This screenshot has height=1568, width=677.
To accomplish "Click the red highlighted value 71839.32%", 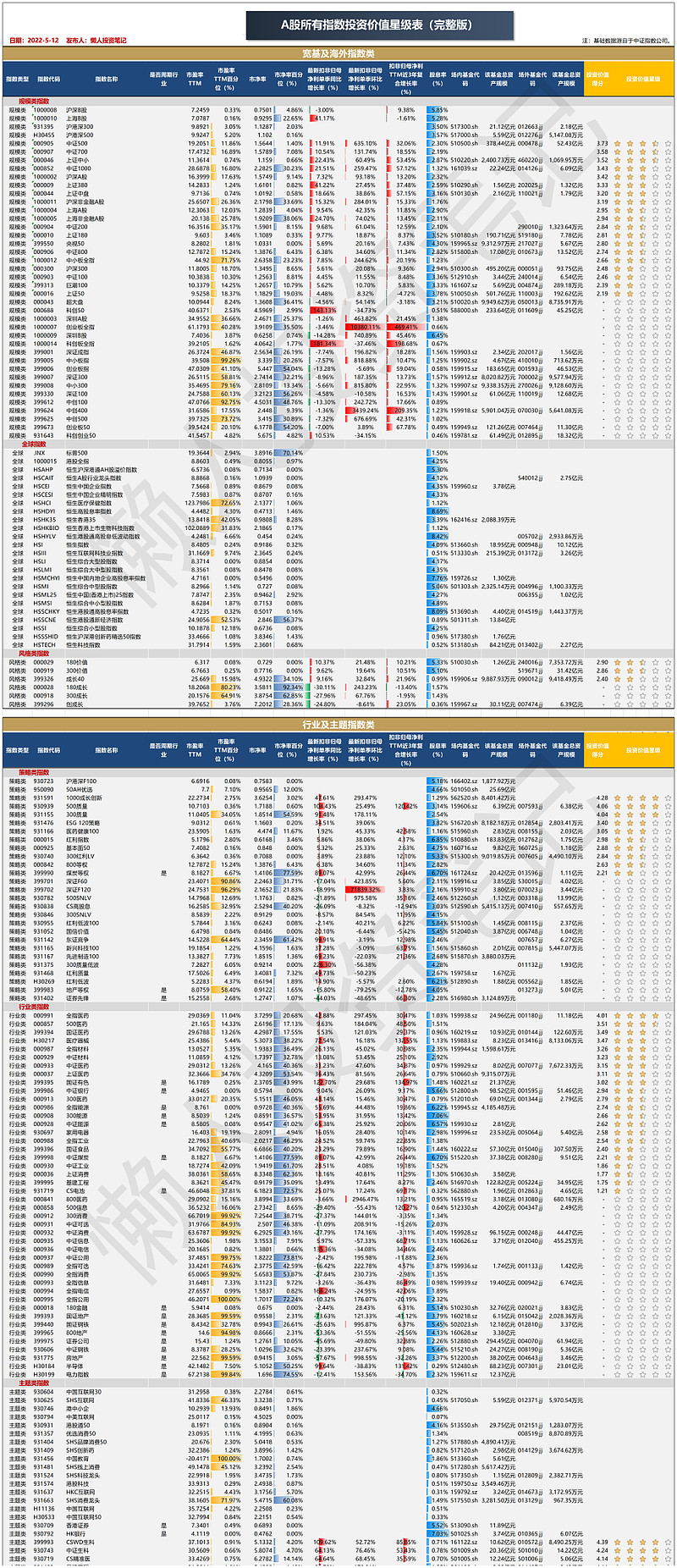I will (365, 890).
